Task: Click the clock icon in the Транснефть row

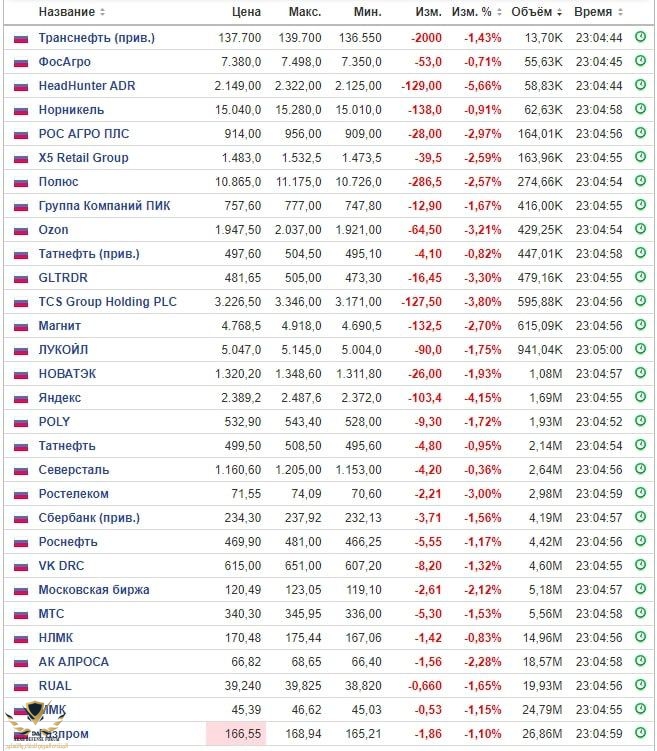Action: [x=641, y=37]
